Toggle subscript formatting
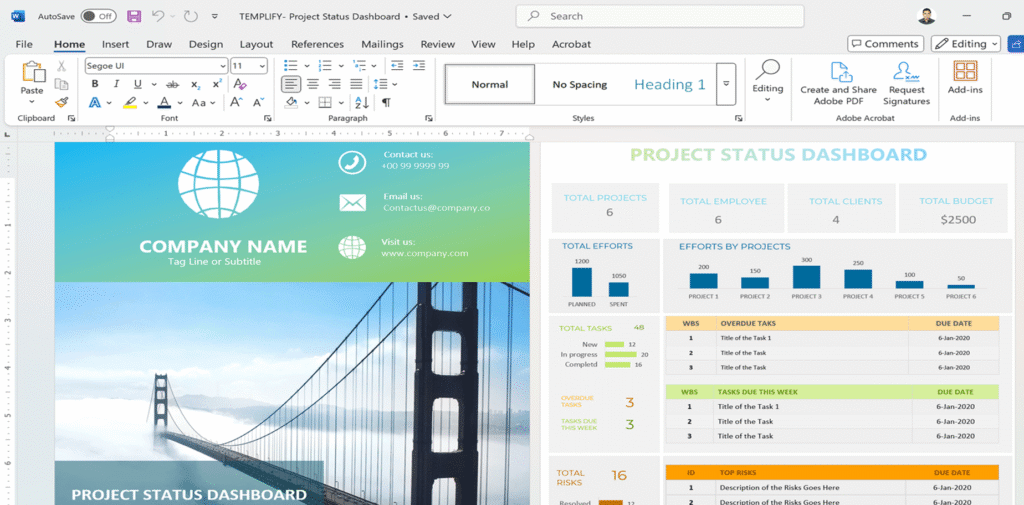 [194, 84]
